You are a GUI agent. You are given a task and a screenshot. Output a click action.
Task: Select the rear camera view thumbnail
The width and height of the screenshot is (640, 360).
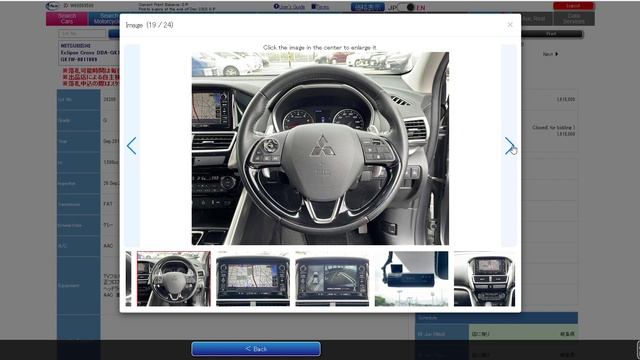(332, 278)
